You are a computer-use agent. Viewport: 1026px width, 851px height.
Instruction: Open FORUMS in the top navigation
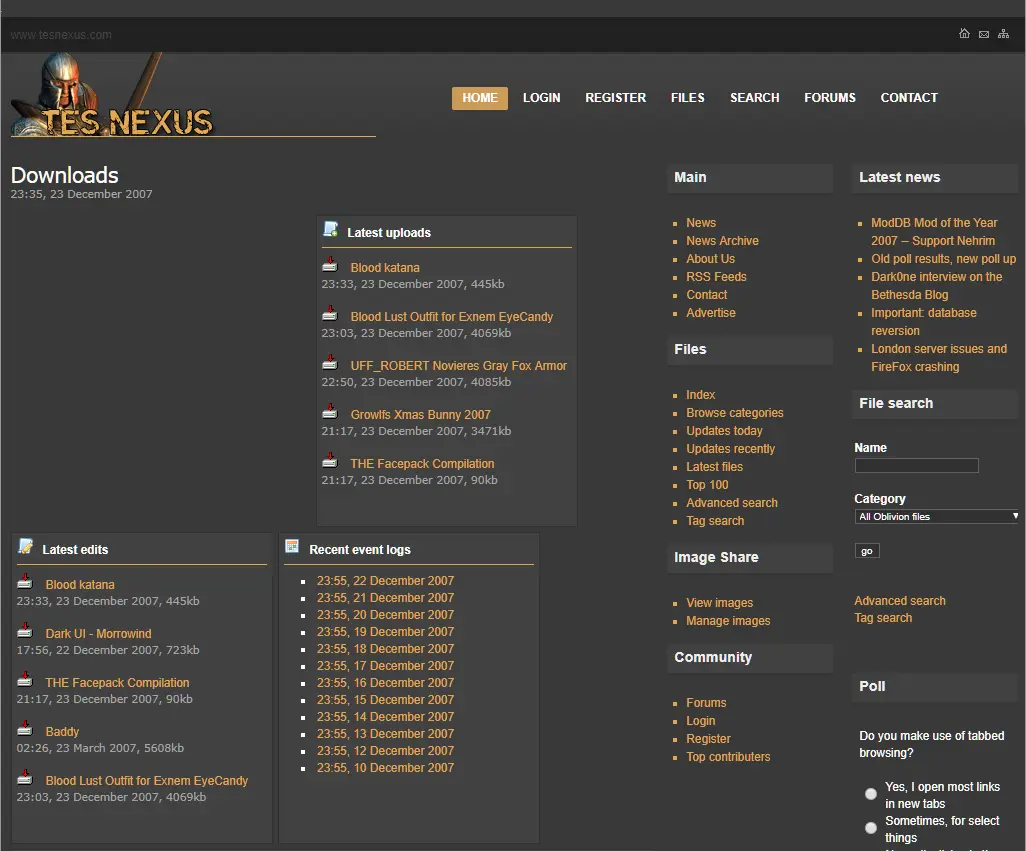[830, 98]
